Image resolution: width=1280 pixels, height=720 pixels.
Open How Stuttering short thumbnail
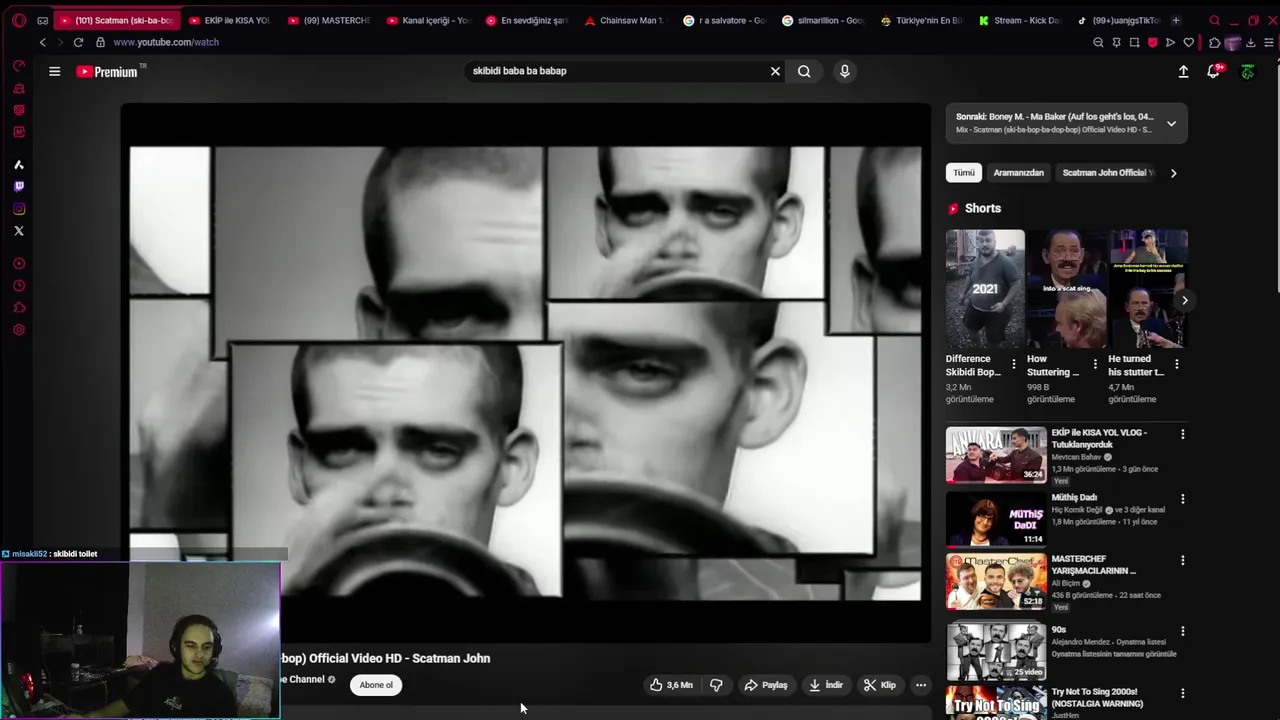(1066, 289)
